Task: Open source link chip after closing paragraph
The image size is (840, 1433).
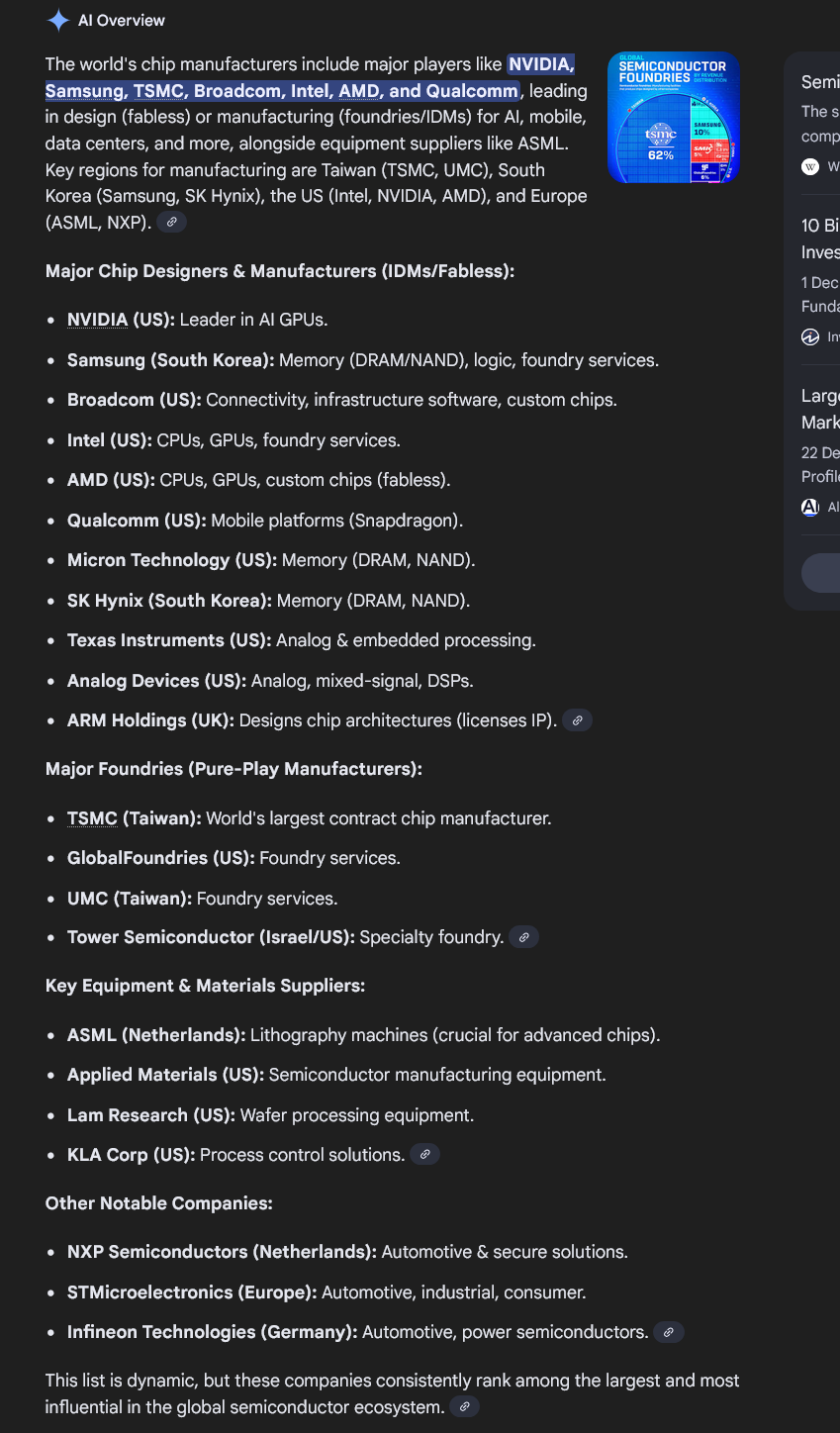Action: 464,1406
